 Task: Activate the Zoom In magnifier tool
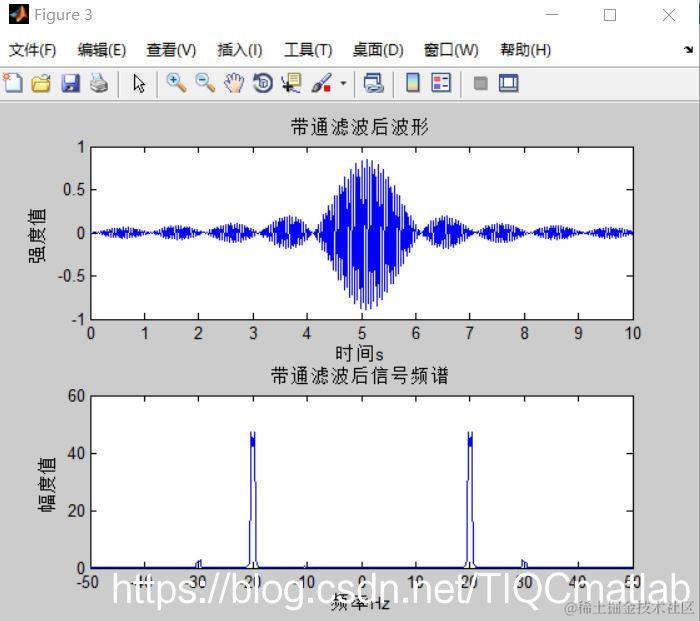tap(176, 83)
